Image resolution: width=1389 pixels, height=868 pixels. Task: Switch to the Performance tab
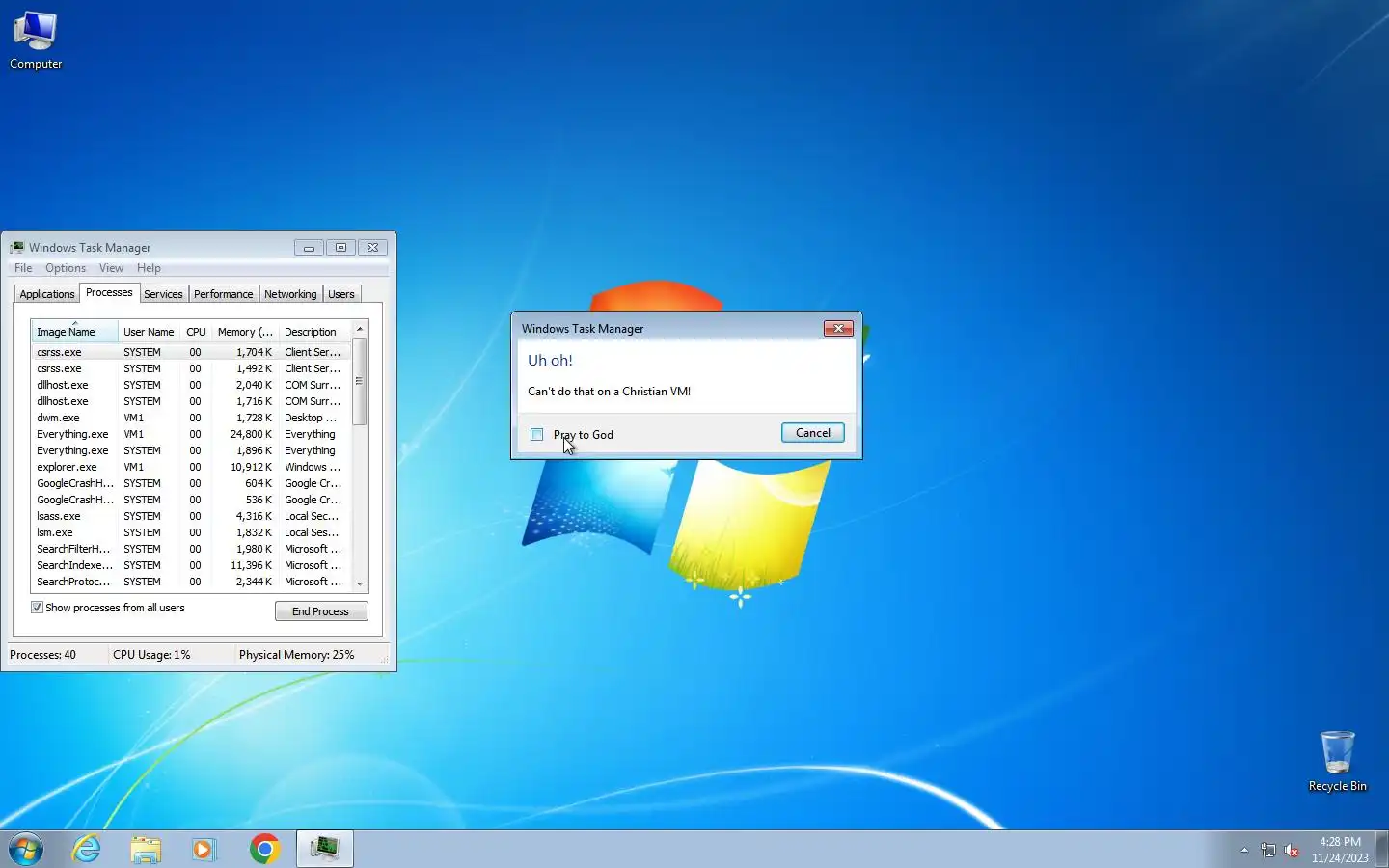[223, 294]
